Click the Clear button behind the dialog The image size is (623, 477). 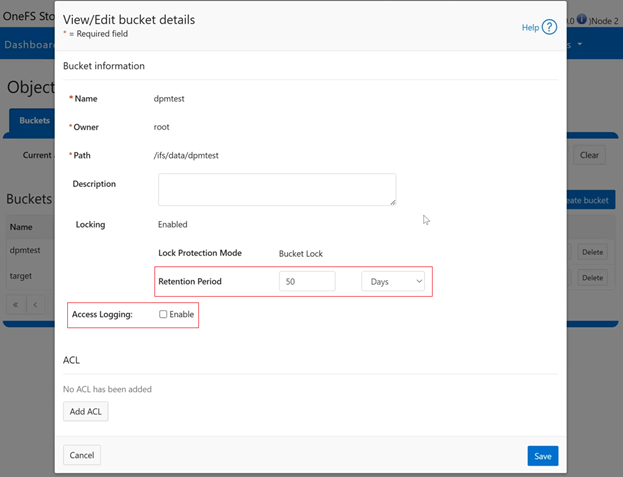click(x=589, y=155)
